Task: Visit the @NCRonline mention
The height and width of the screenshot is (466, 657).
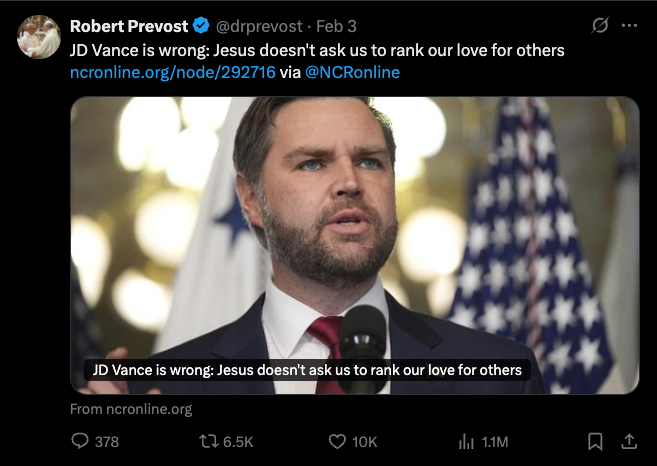Action: pyautogui.click(x=352, y=73)
